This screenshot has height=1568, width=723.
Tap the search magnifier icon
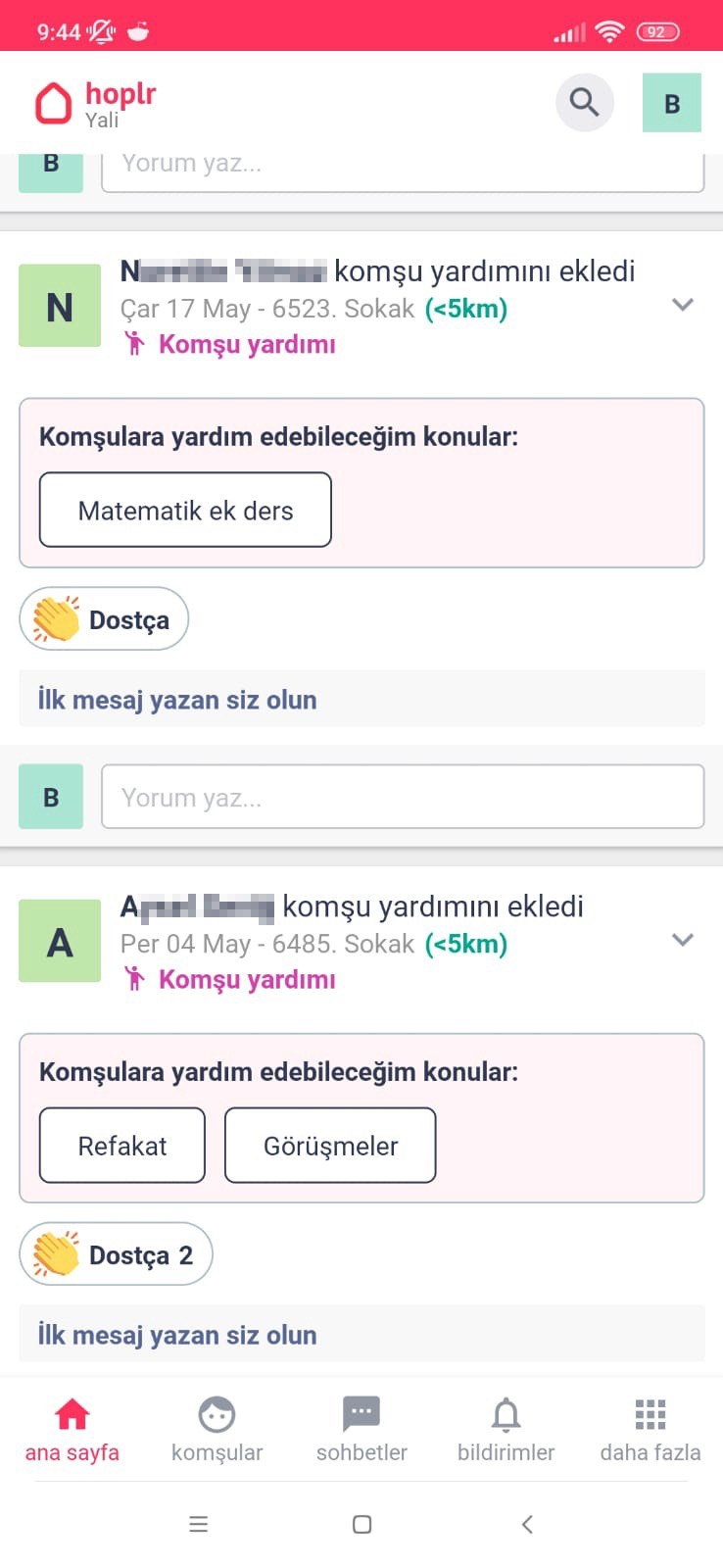[584, 102]
